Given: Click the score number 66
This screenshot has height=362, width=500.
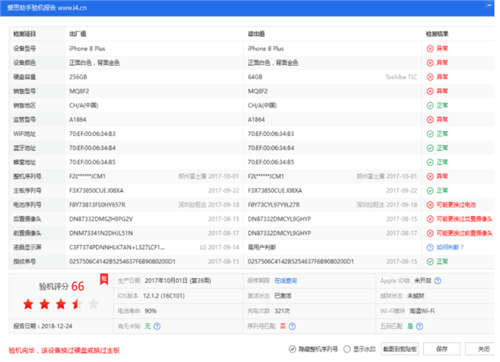Looking at the screenshot, I should tap(78, 286).
